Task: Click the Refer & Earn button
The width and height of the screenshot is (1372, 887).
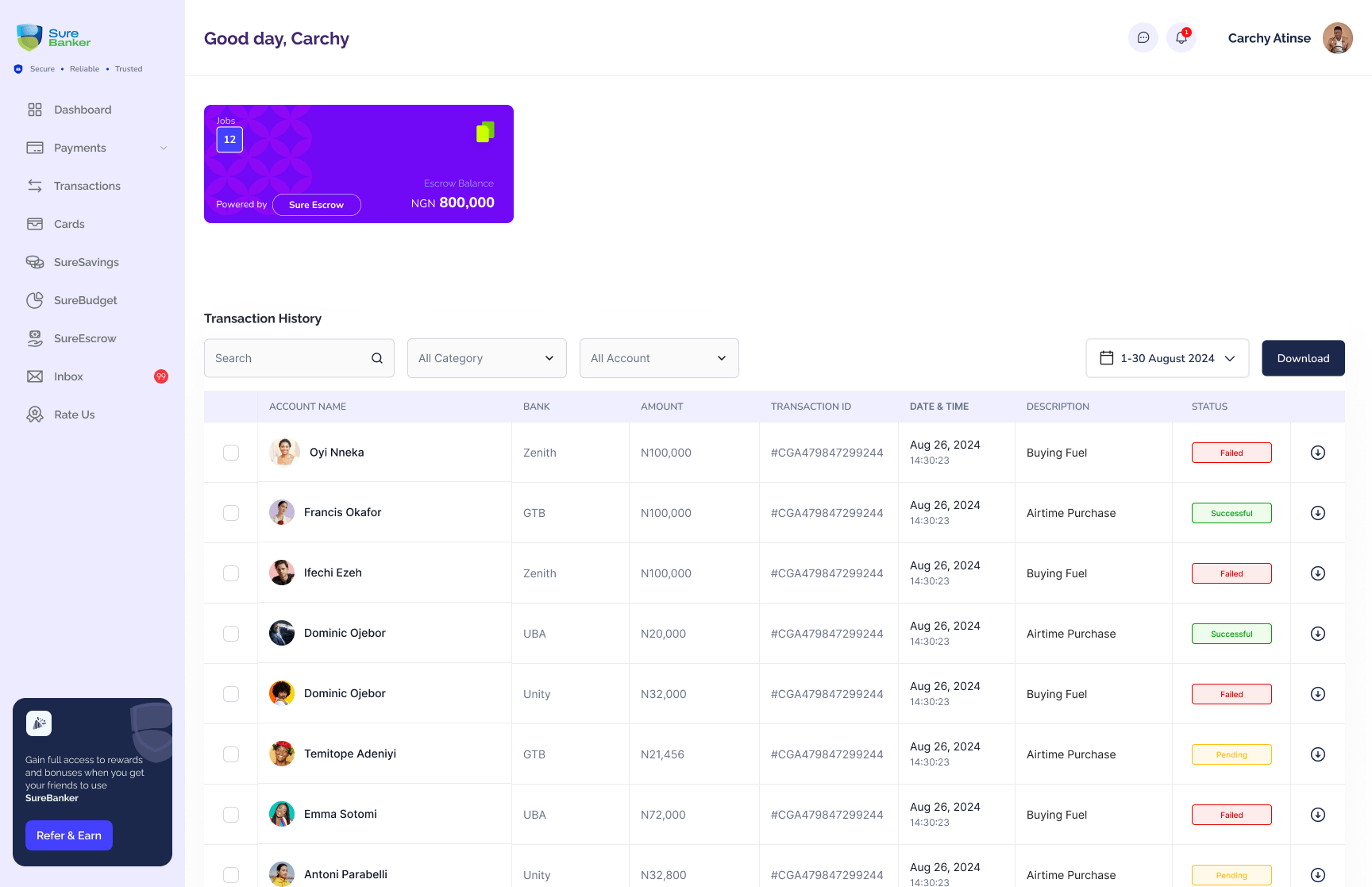Action: pos(69,835)
